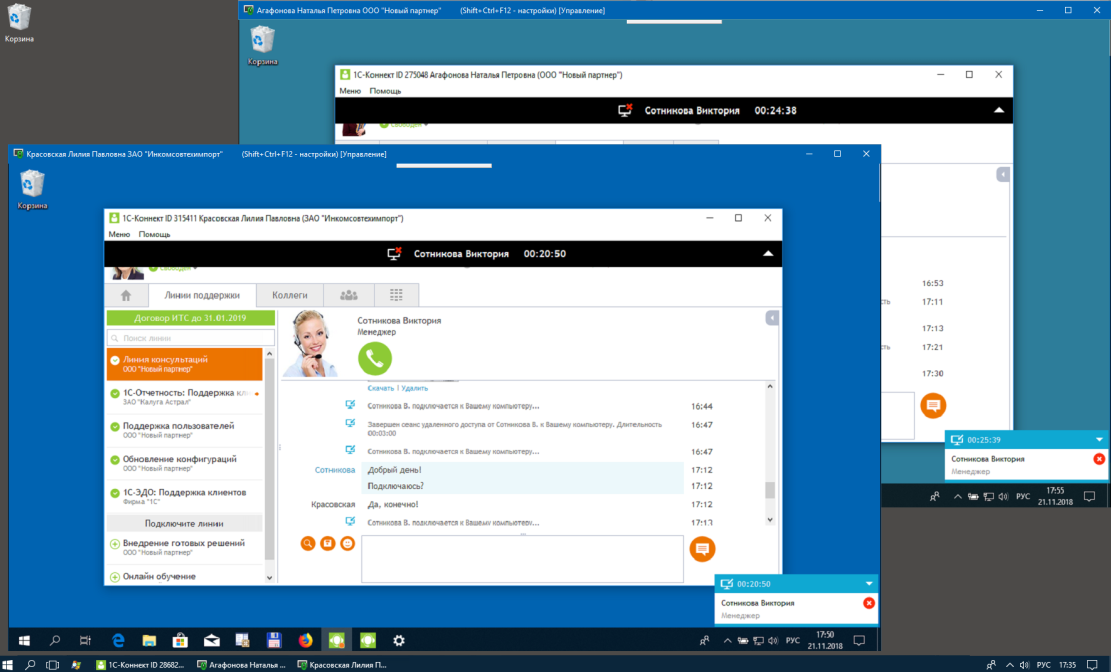The image size is (1111, 672).
Task: Open Помощь in the Красовская 1С-Коннект window
Action: 154,234
